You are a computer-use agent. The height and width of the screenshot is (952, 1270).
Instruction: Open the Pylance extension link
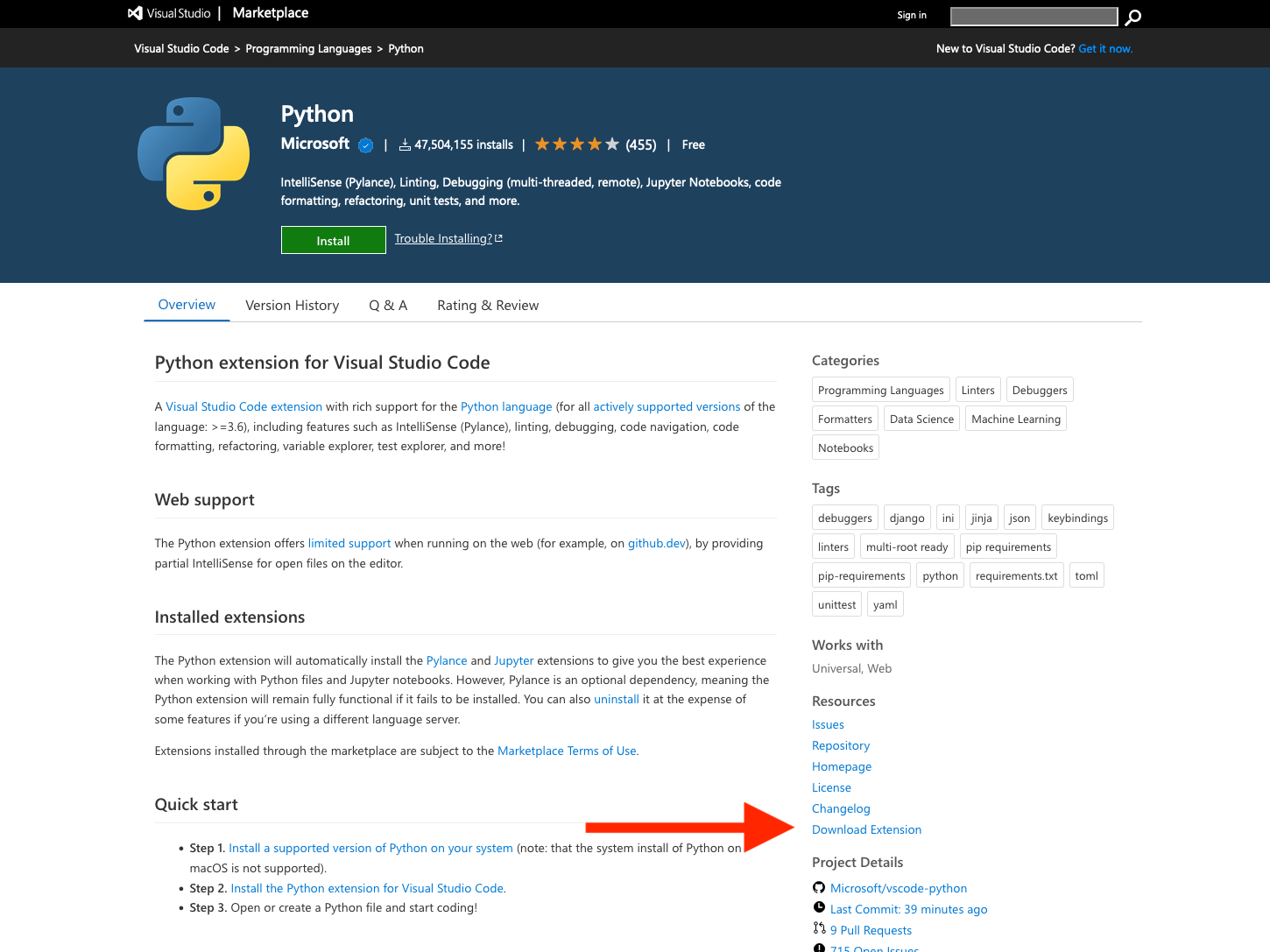coord(447,660)
